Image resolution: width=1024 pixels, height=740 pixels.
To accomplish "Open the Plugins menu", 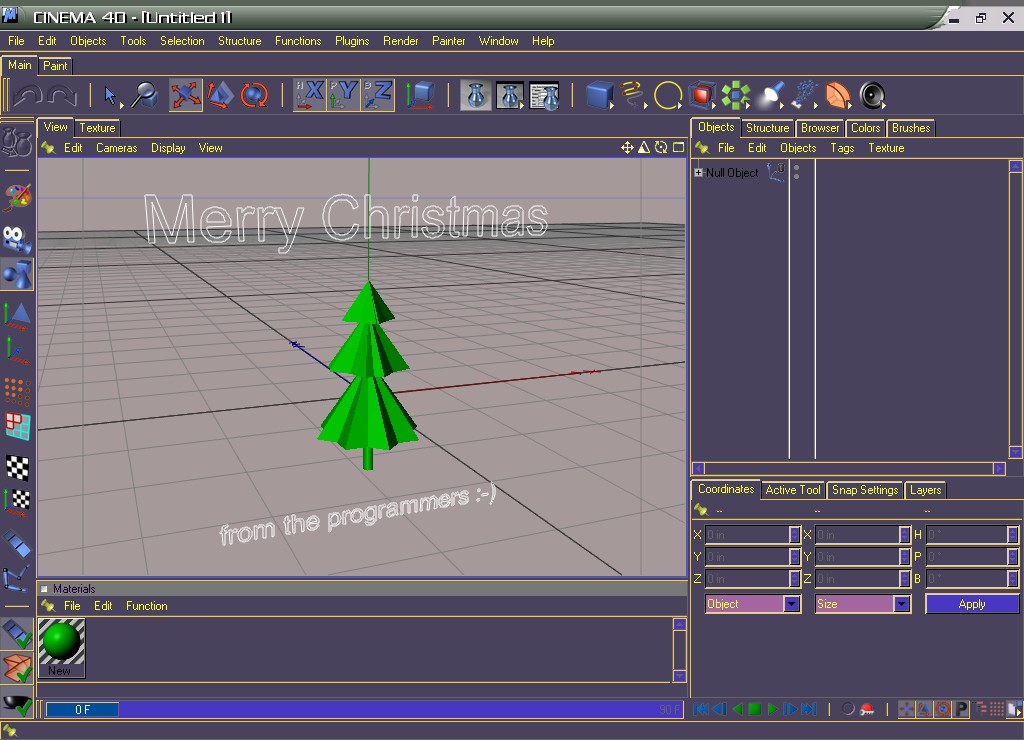I will pos(352,41).
